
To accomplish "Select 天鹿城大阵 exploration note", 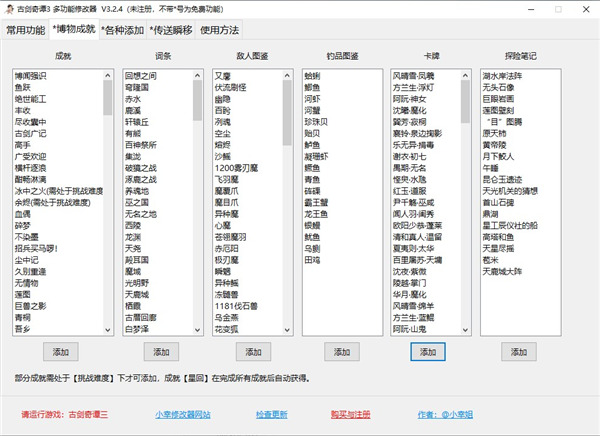I will [x=502, y=271].
